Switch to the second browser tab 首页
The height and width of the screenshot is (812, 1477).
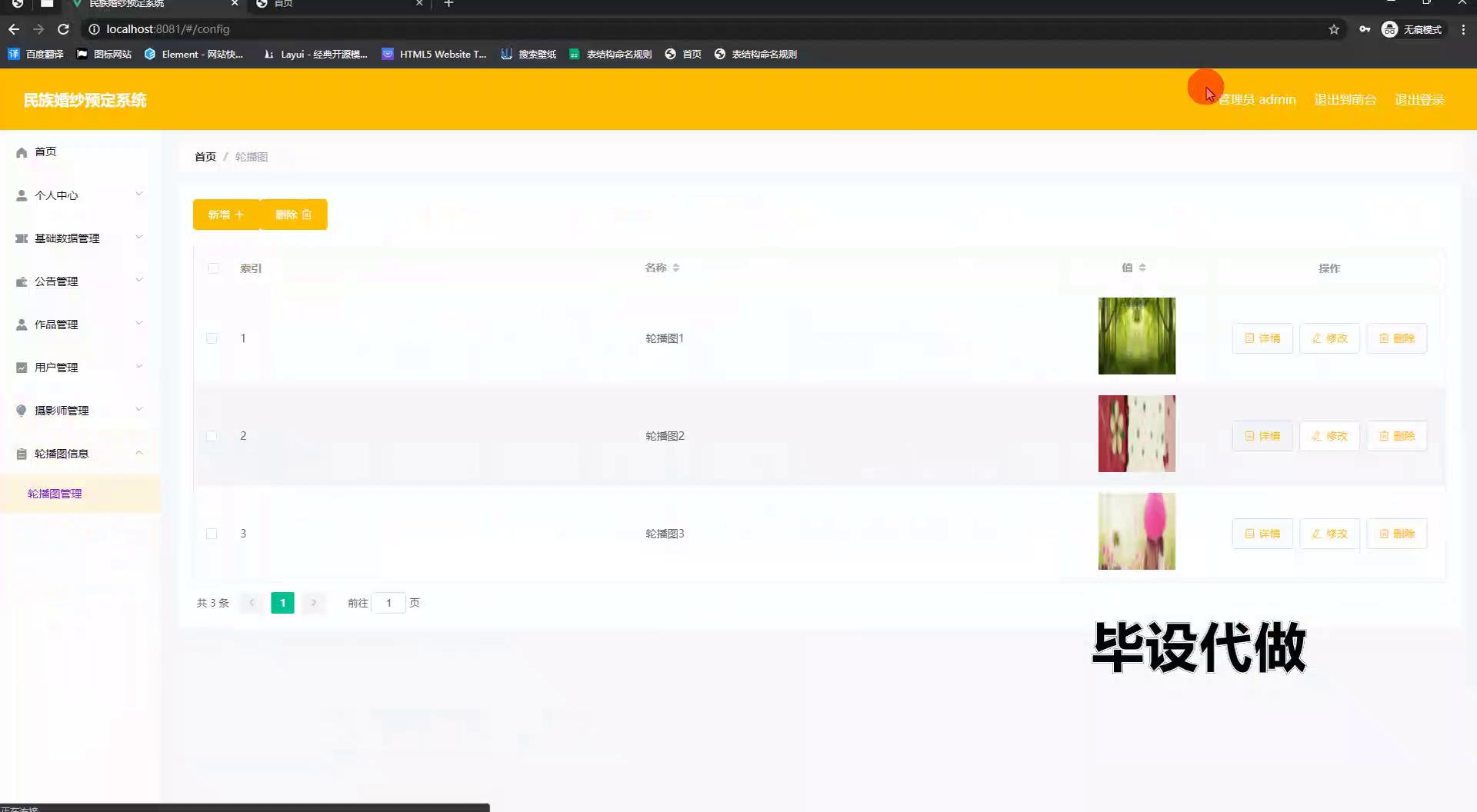click(x=338, y=4)
